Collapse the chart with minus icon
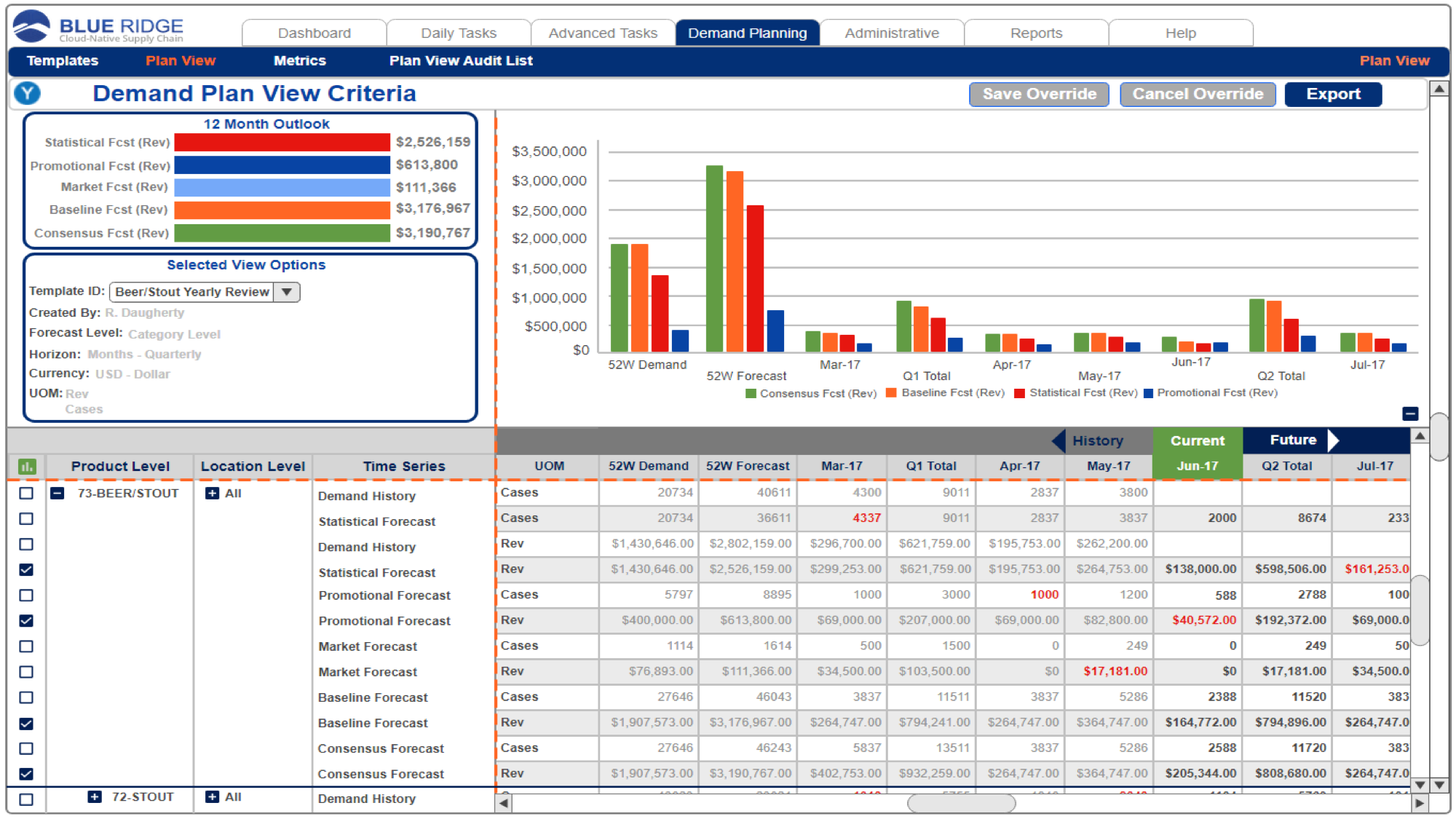 [x=1410, y=414]
